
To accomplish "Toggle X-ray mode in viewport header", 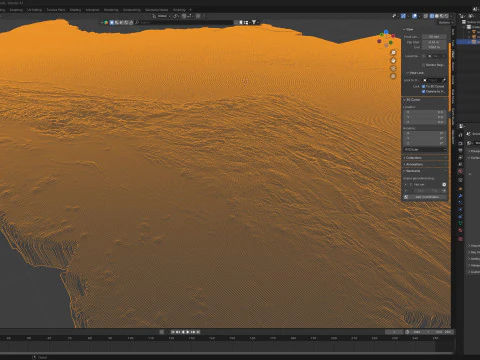I will coord(426,16).
